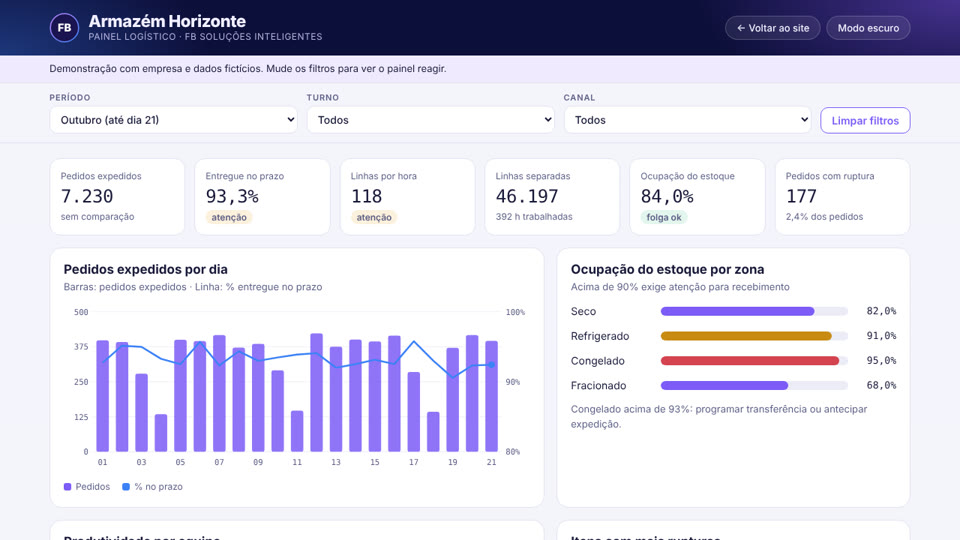The image size is (960, 540).
Task: Click the tallest bar at day 12
Action: (317, 392)
